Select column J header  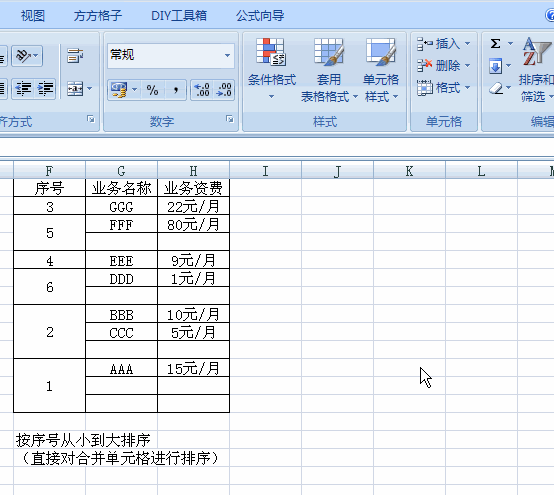[337, 171]
